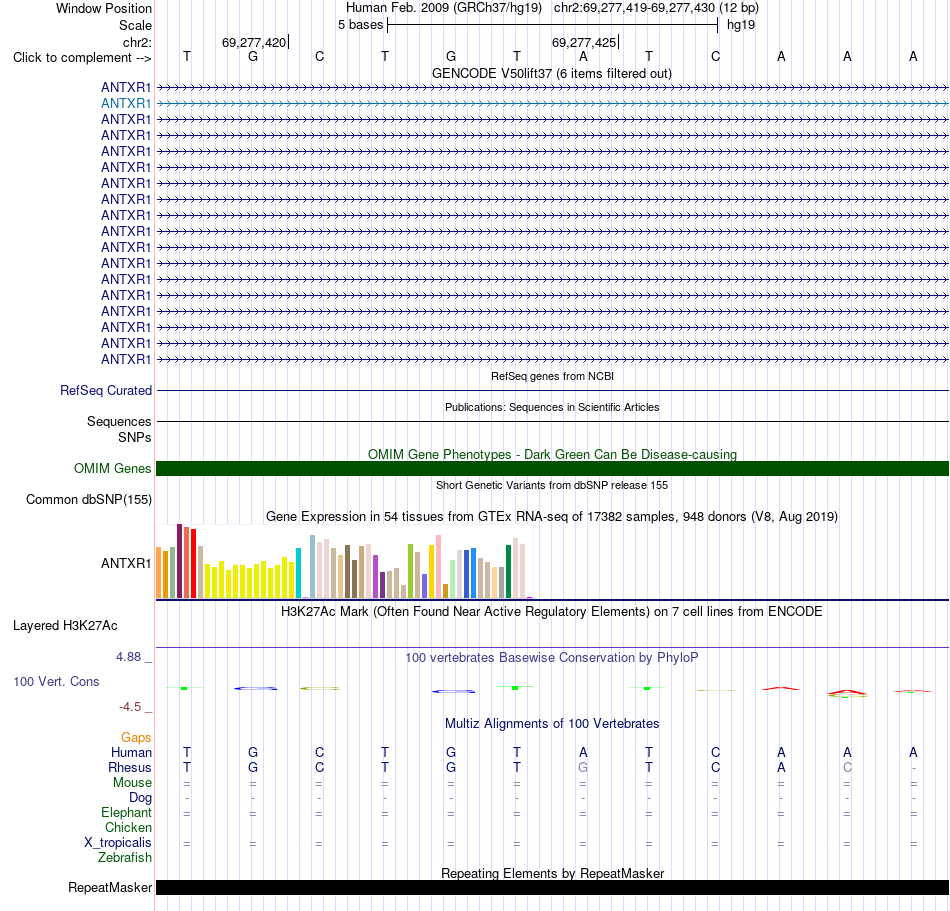Image resolution: width=950 pixels, height=911 pixels.
Task: Click the 'SNPs' label under Sequences
Action: coord(135,437)
